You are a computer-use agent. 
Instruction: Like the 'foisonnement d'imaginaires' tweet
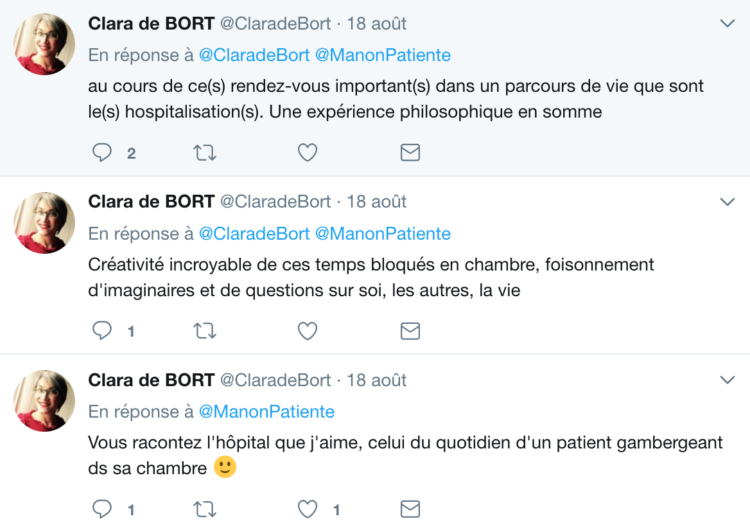point(308,331)
